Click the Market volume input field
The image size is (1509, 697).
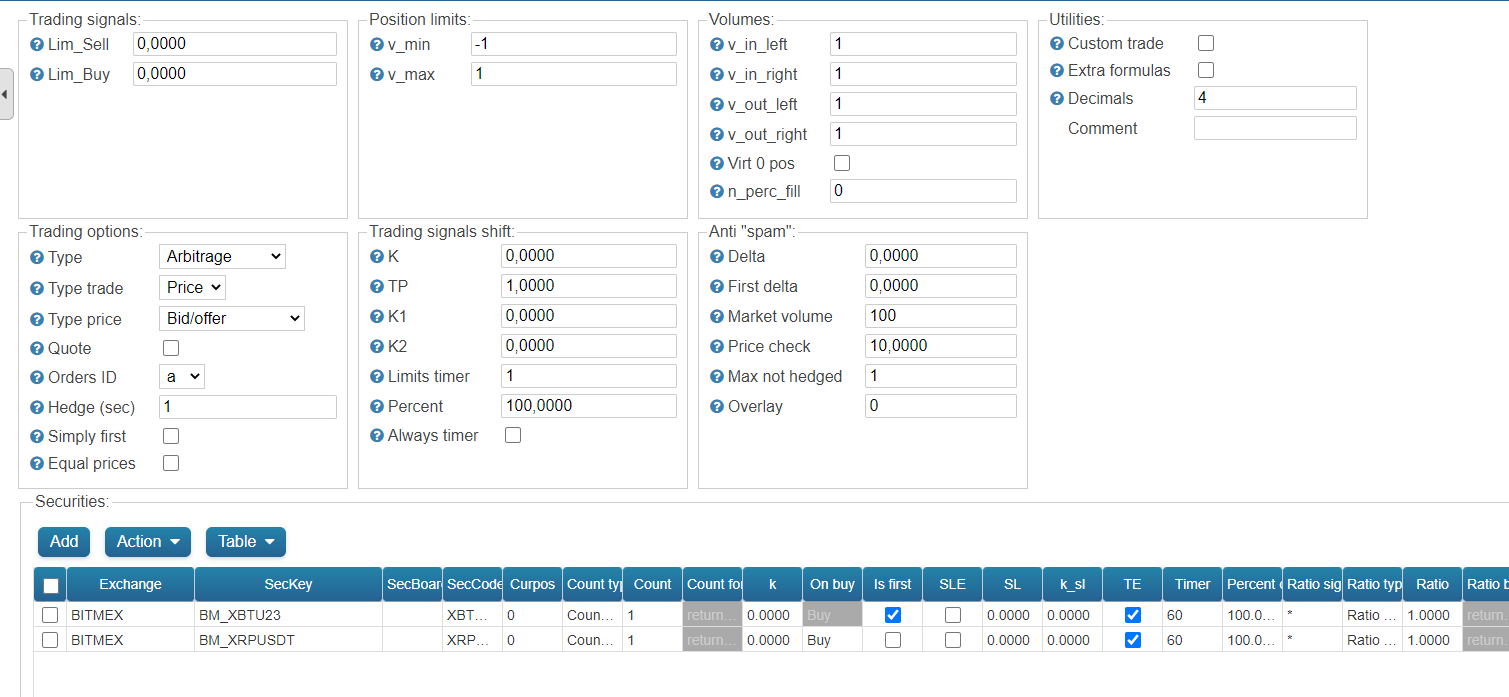tap(941, 316)
